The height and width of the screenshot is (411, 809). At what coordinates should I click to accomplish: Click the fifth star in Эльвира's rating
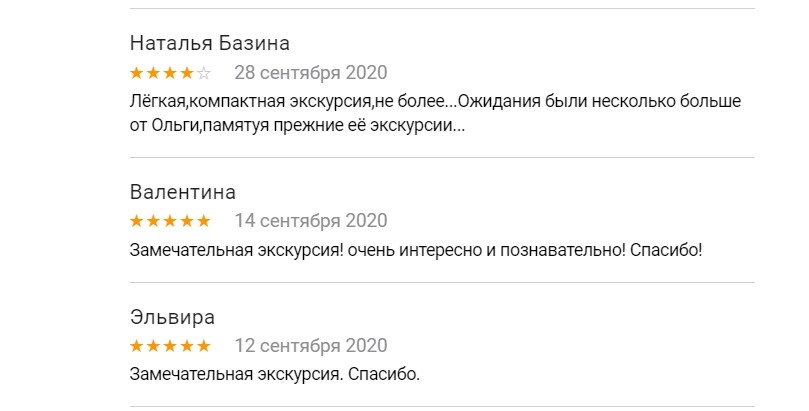click(x=204, y=346)
